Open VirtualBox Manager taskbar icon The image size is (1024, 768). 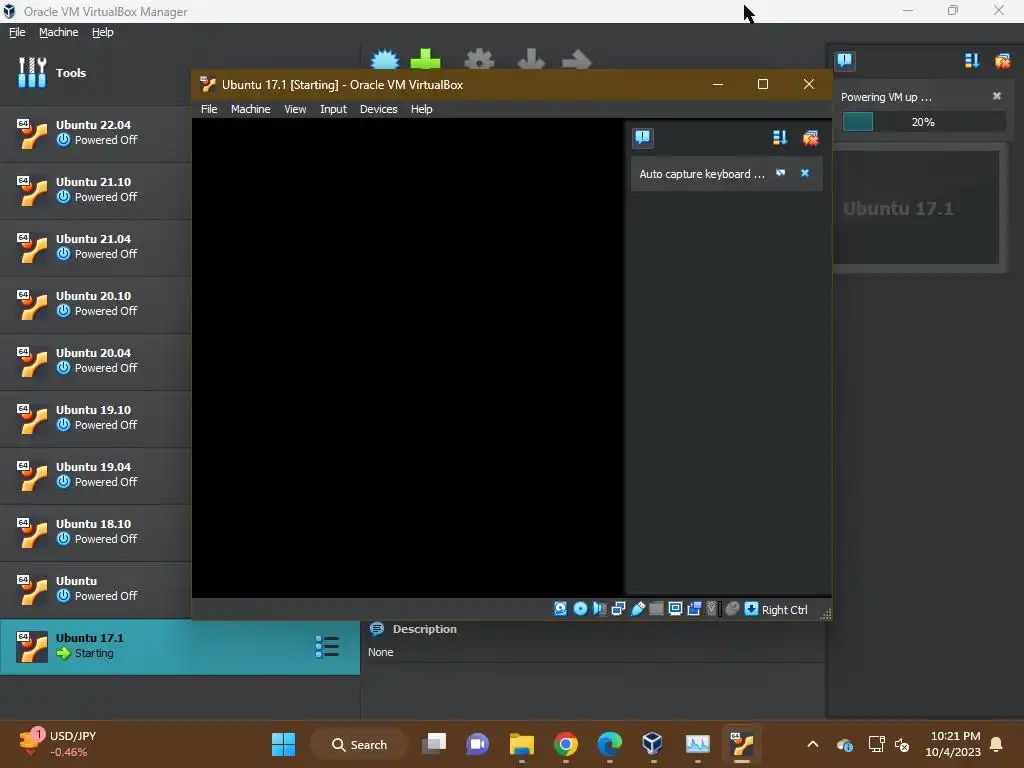[652, 744]
